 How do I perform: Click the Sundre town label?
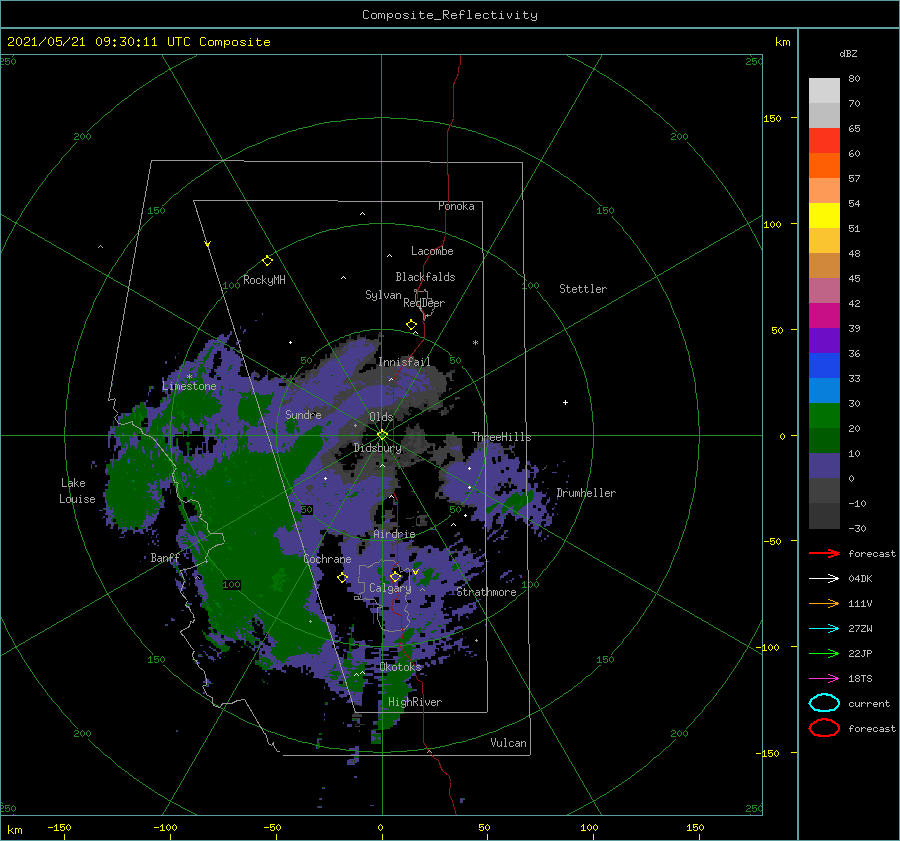tap(304, 414)
